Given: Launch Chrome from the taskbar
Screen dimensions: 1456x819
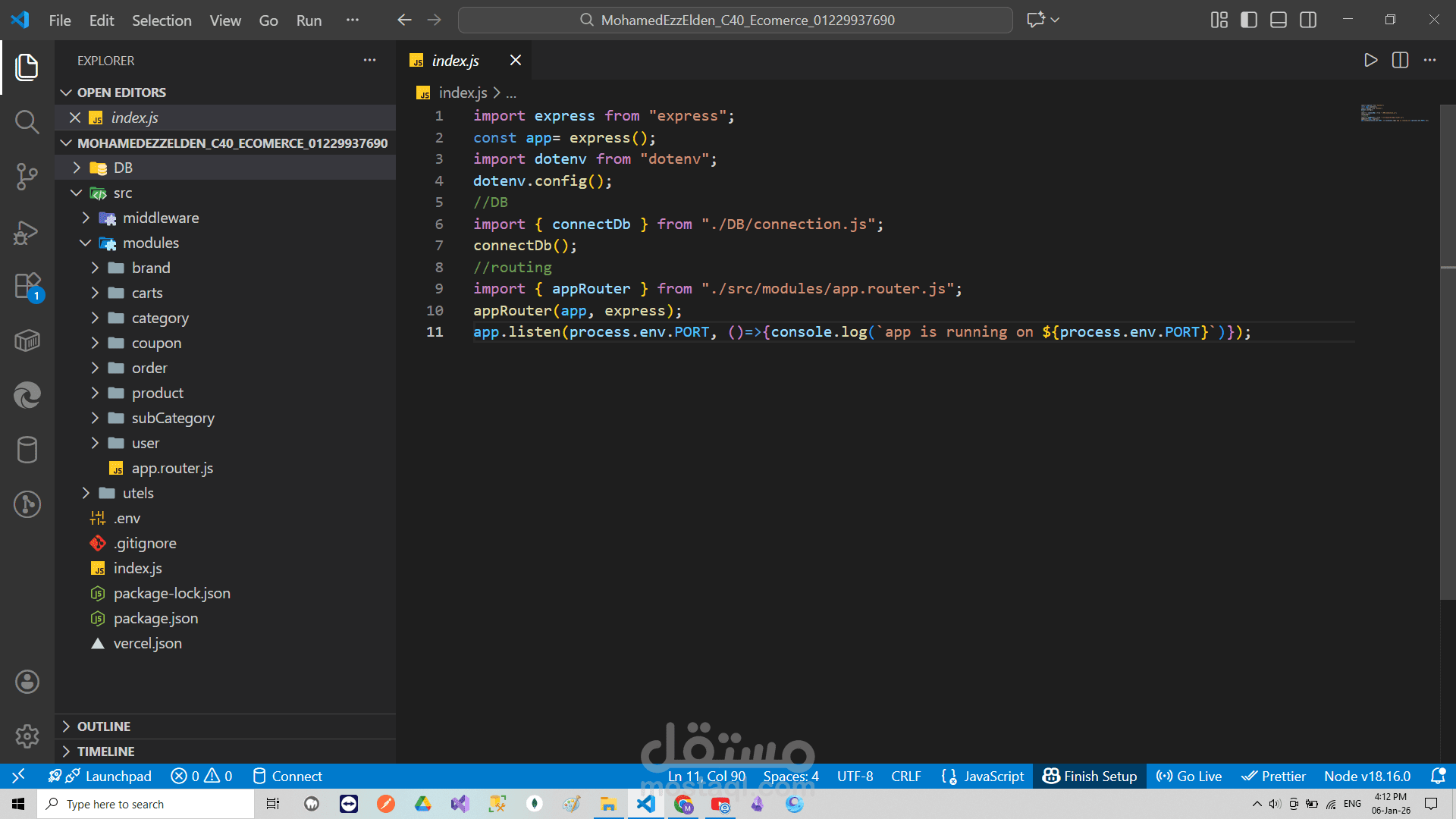Looking at the screenshot, I should coord(684,804).
